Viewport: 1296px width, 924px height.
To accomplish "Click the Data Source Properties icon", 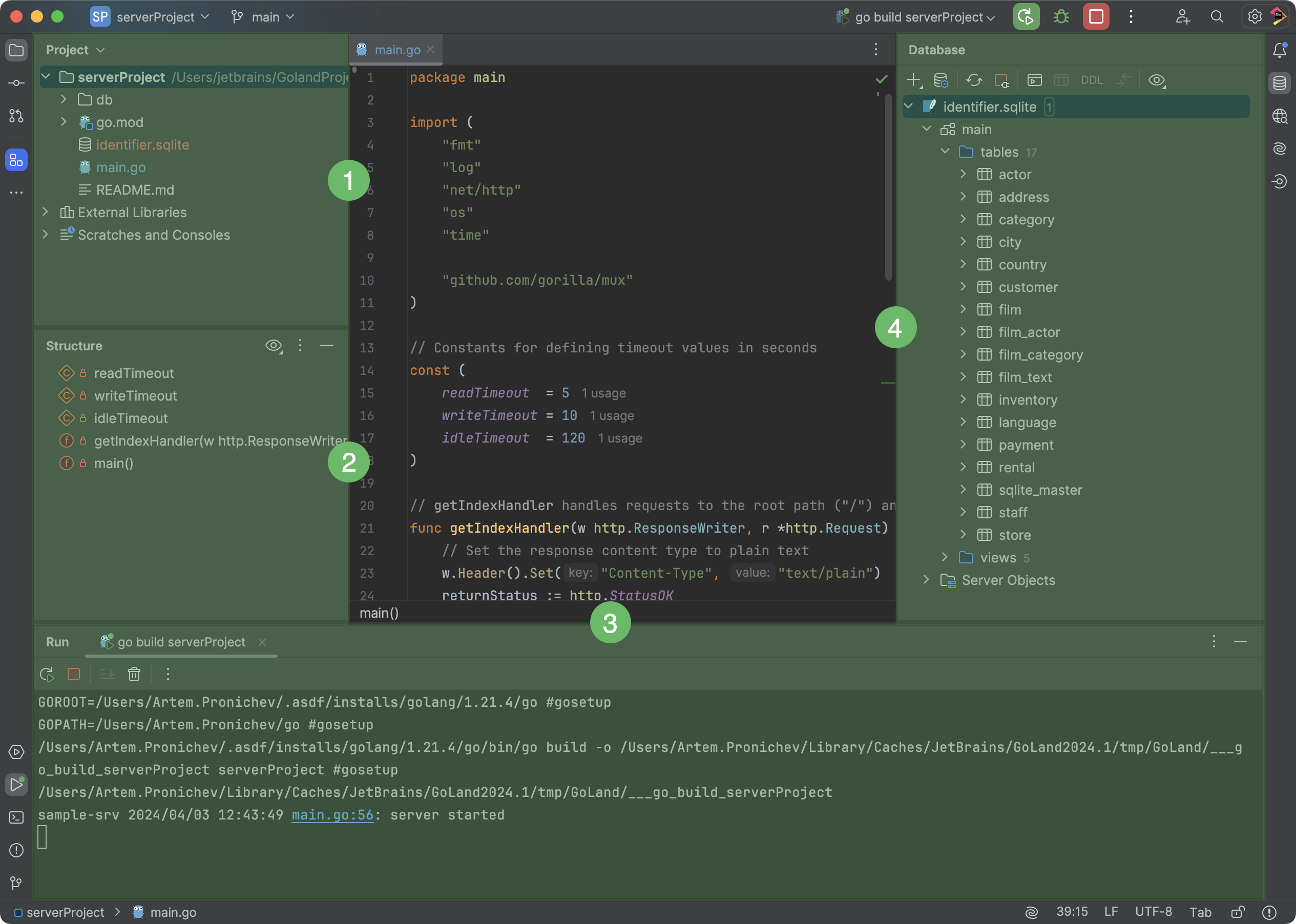I will (942, 80).
